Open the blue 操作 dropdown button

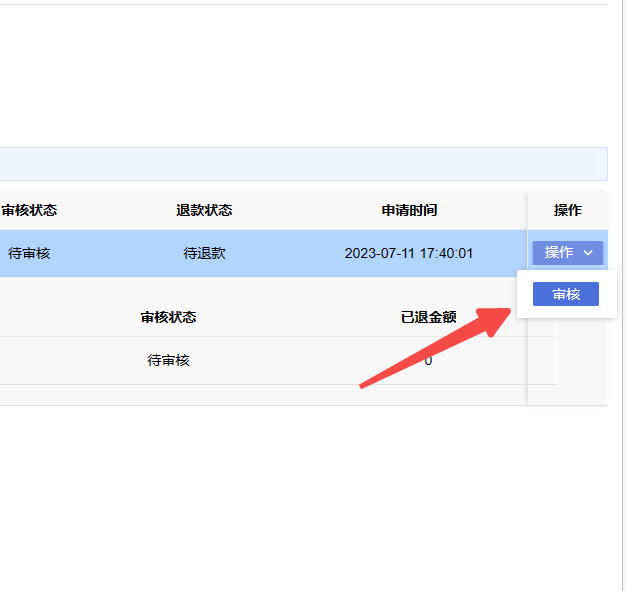567,253
